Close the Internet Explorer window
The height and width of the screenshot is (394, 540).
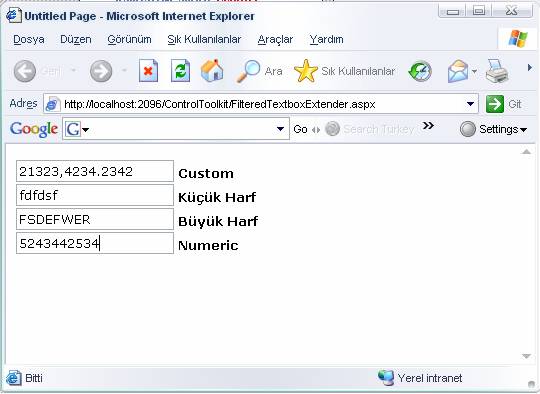pyautogui.click(x=512, y=11)
